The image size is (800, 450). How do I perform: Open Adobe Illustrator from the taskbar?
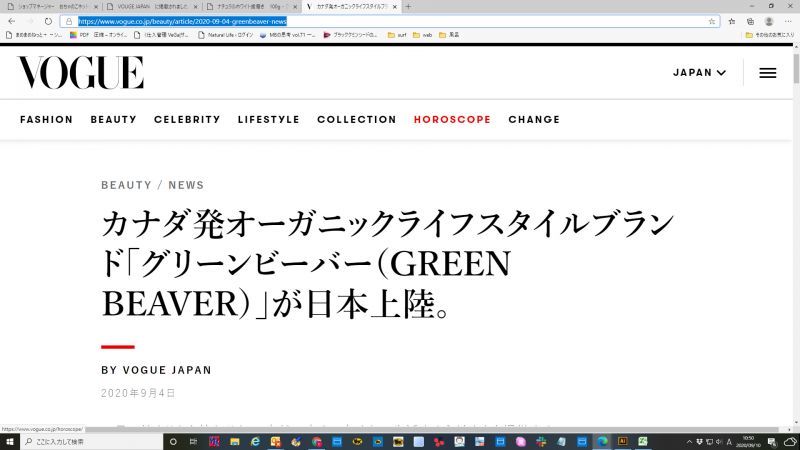tap(622, 441)
